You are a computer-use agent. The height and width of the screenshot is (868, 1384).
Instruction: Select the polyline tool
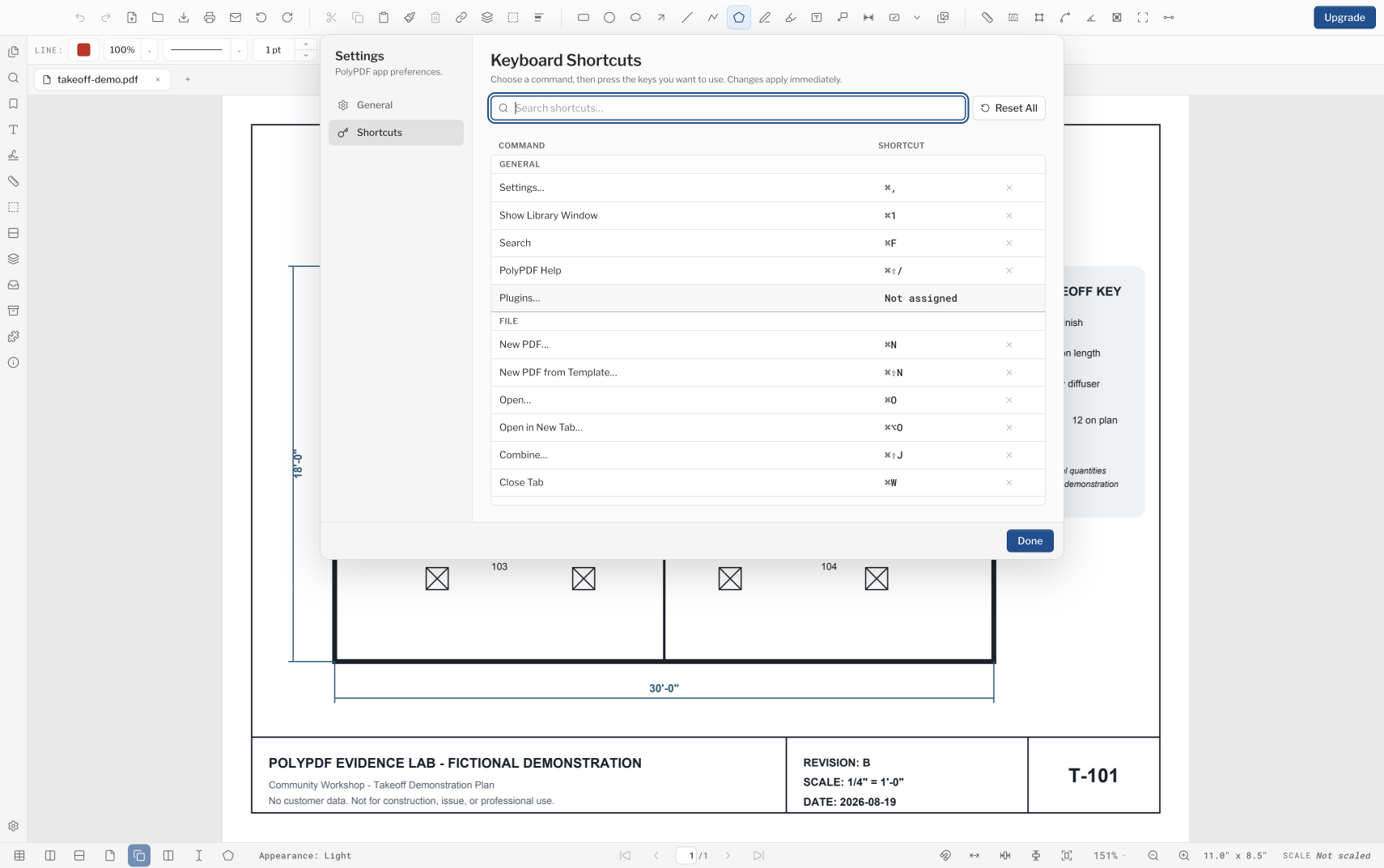coord(713,17)
